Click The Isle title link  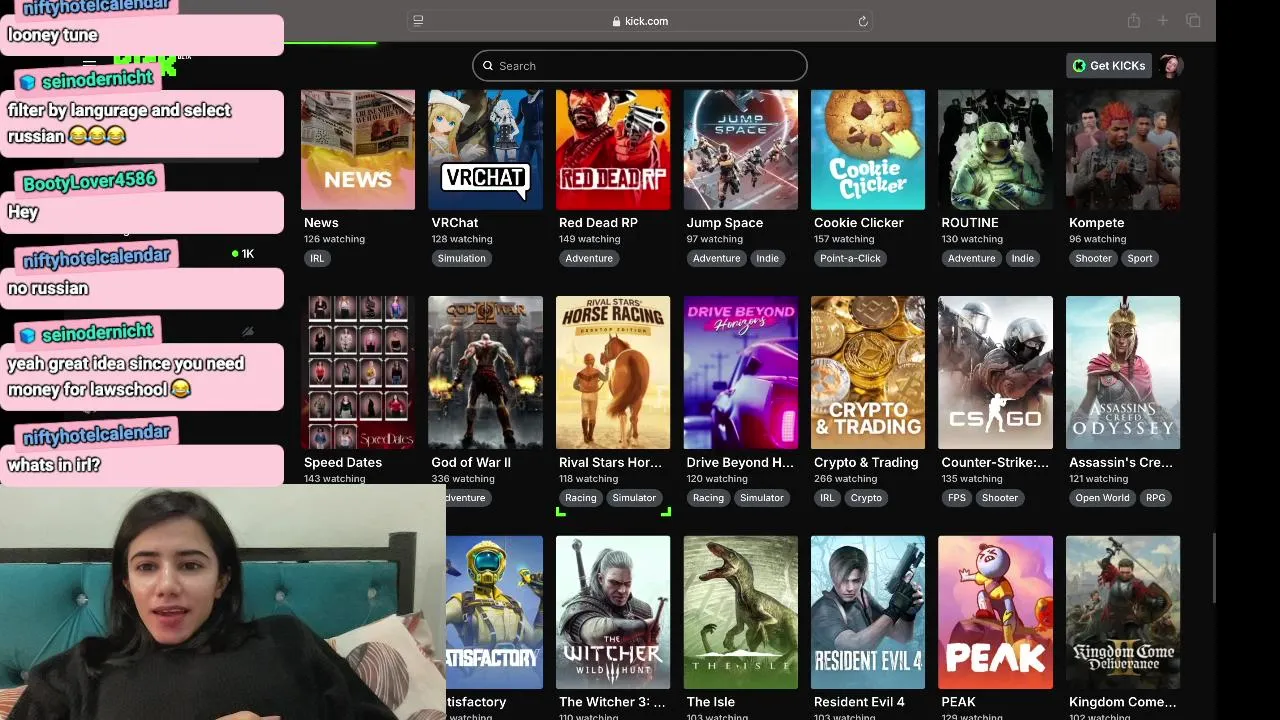click(x=710, y=702)
